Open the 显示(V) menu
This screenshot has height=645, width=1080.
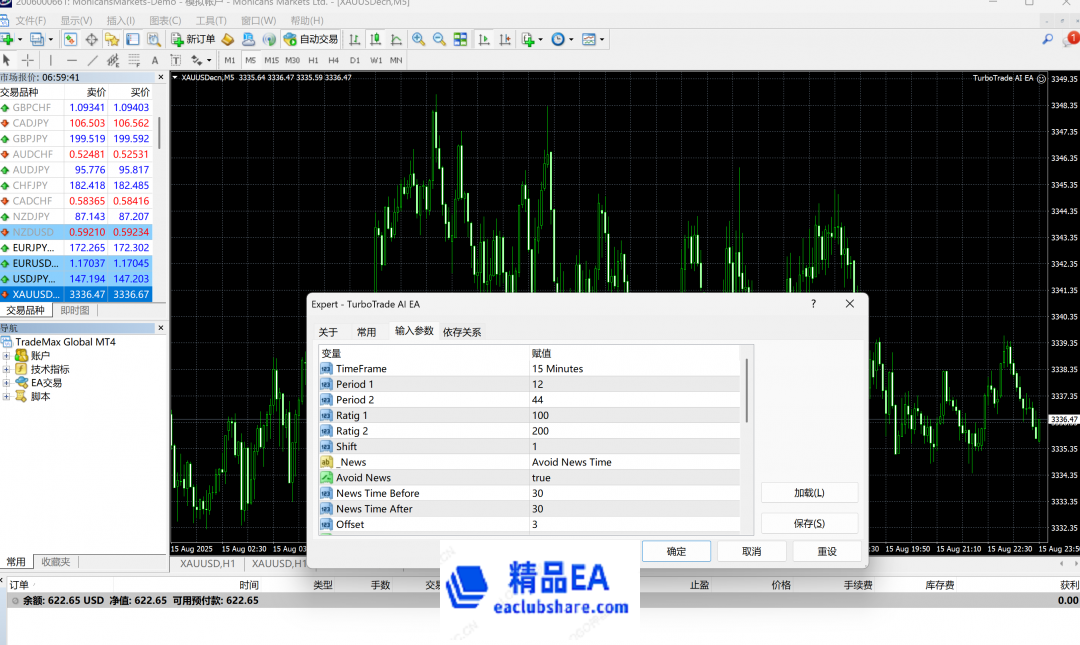(76, 21)
